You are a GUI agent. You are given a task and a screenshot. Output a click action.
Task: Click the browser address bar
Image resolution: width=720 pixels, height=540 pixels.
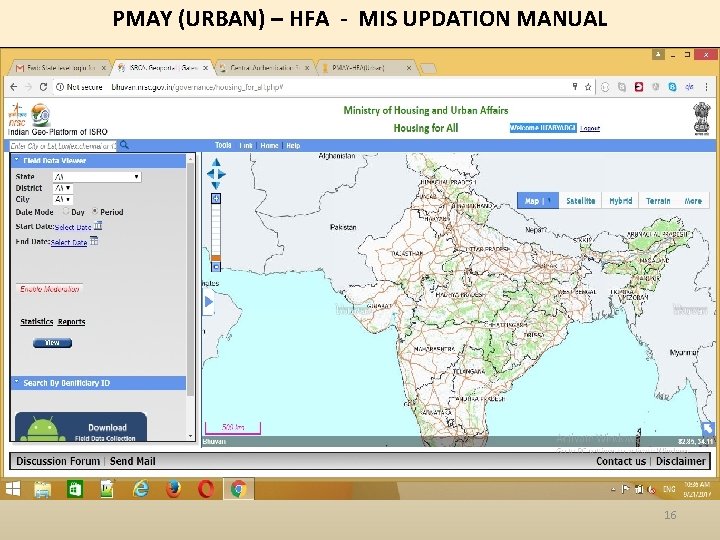[x=312, y=87]
